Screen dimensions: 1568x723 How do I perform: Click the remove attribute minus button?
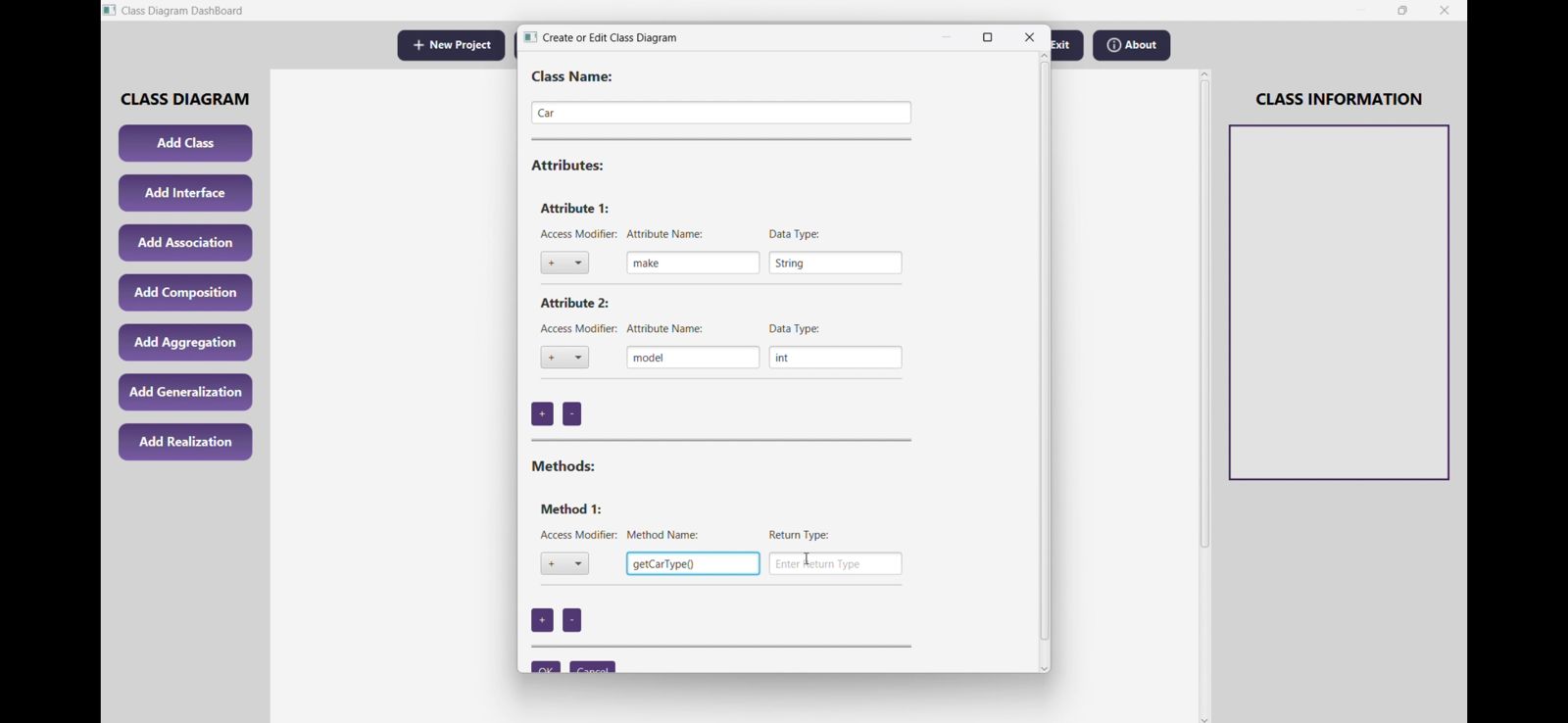click(x=572, y=414)
